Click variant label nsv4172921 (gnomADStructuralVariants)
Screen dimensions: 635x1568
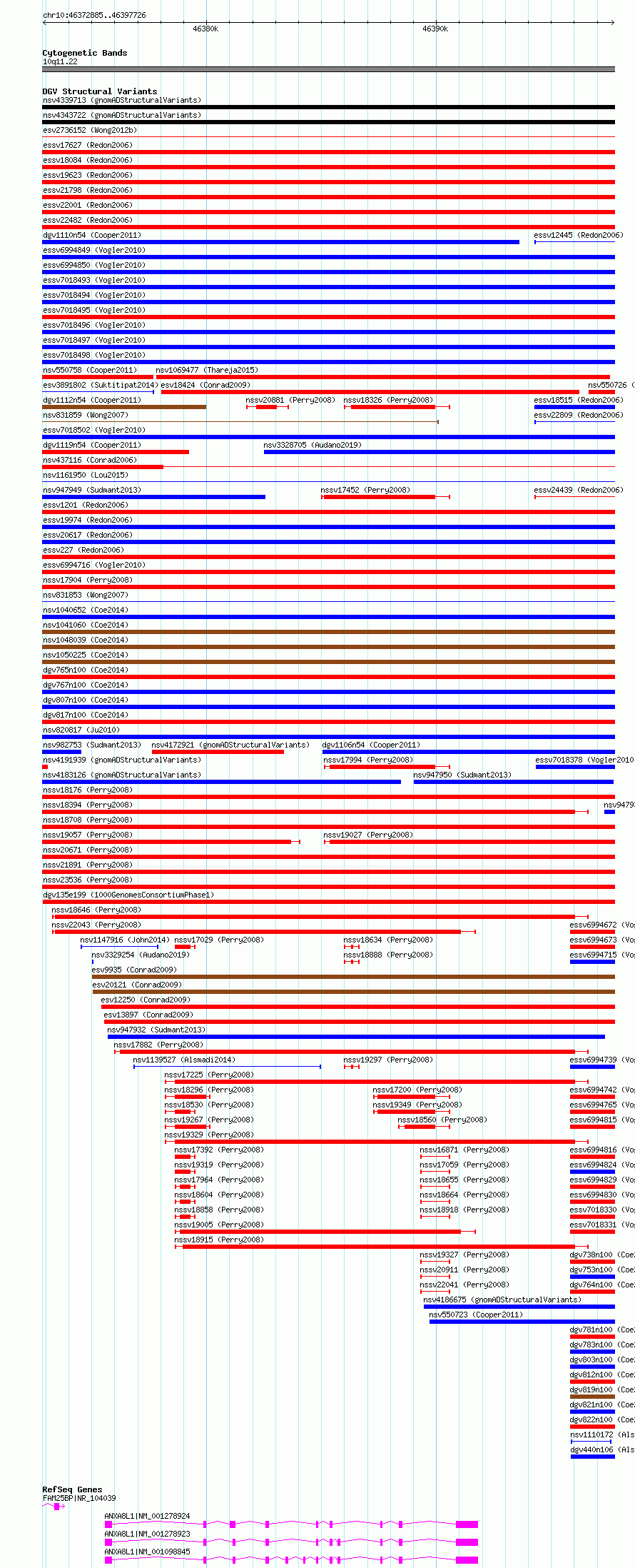point(230,745)
